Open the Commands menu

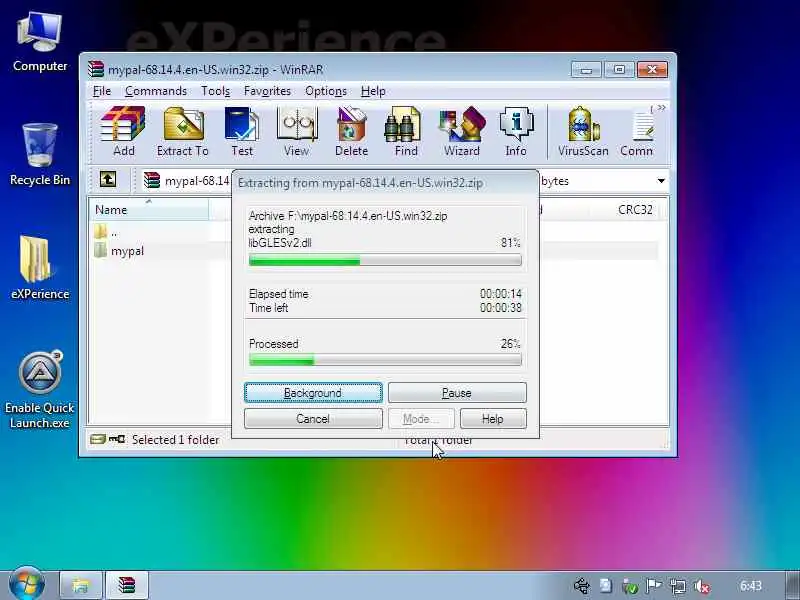click(x=156, y=91)
